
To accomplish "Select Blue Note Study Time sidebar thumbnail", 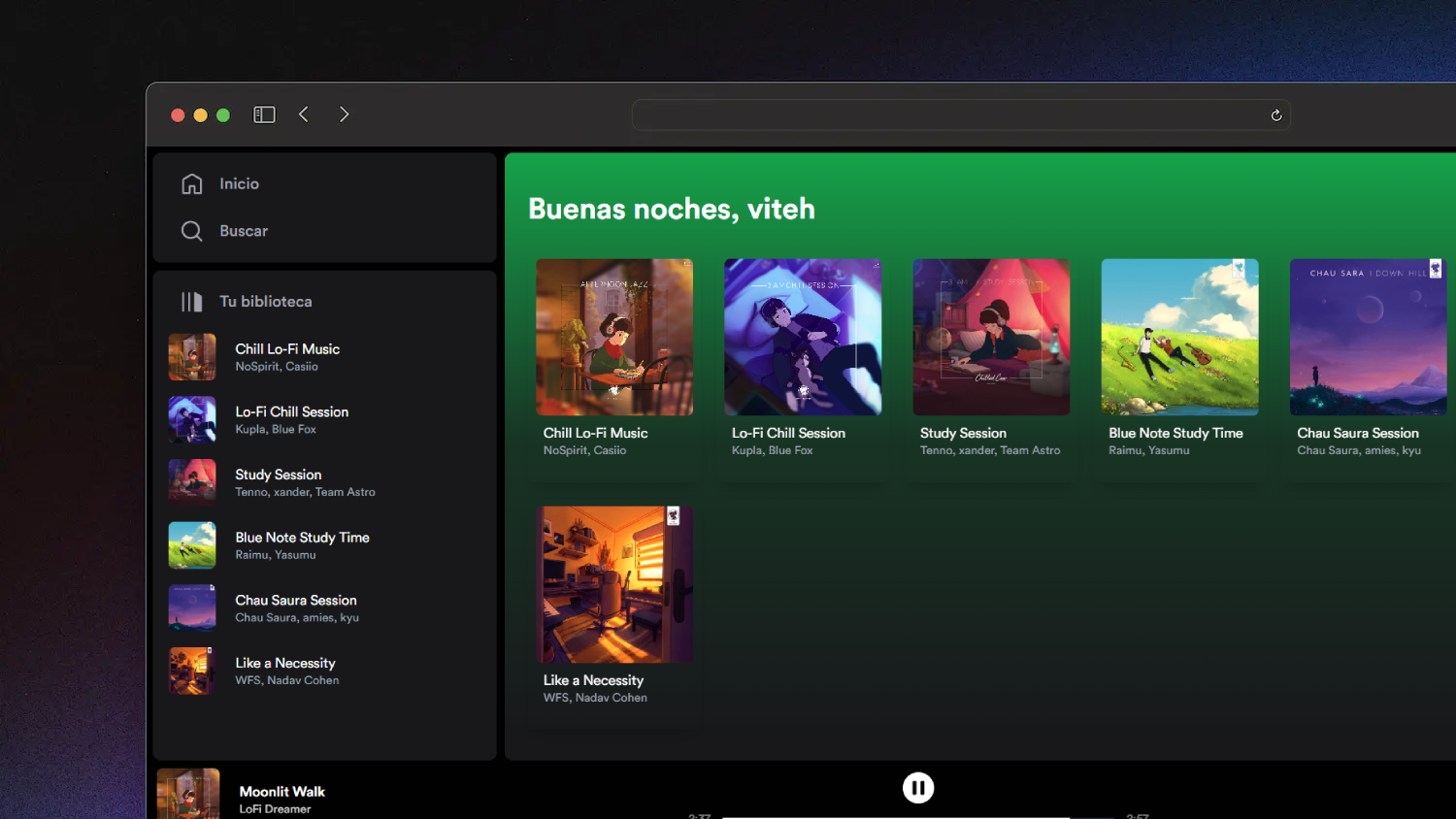I will click(x=192, y=545).
